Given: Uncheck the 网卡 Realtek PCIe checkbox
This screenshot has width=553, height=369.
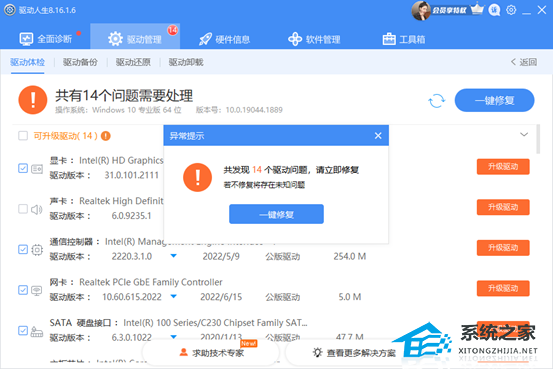Looking at the screenshot, I should tap(23, 290).
